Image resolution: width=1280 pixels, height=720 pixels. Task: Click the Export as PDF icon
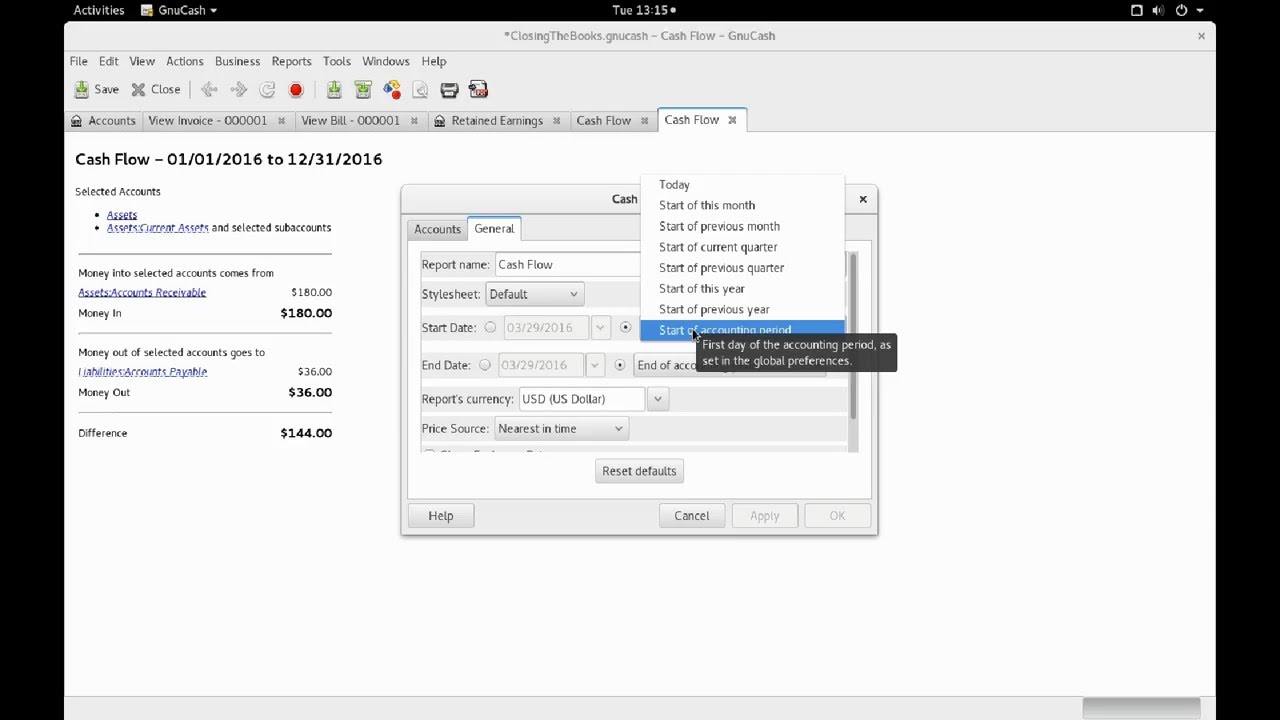pos(479,90)
